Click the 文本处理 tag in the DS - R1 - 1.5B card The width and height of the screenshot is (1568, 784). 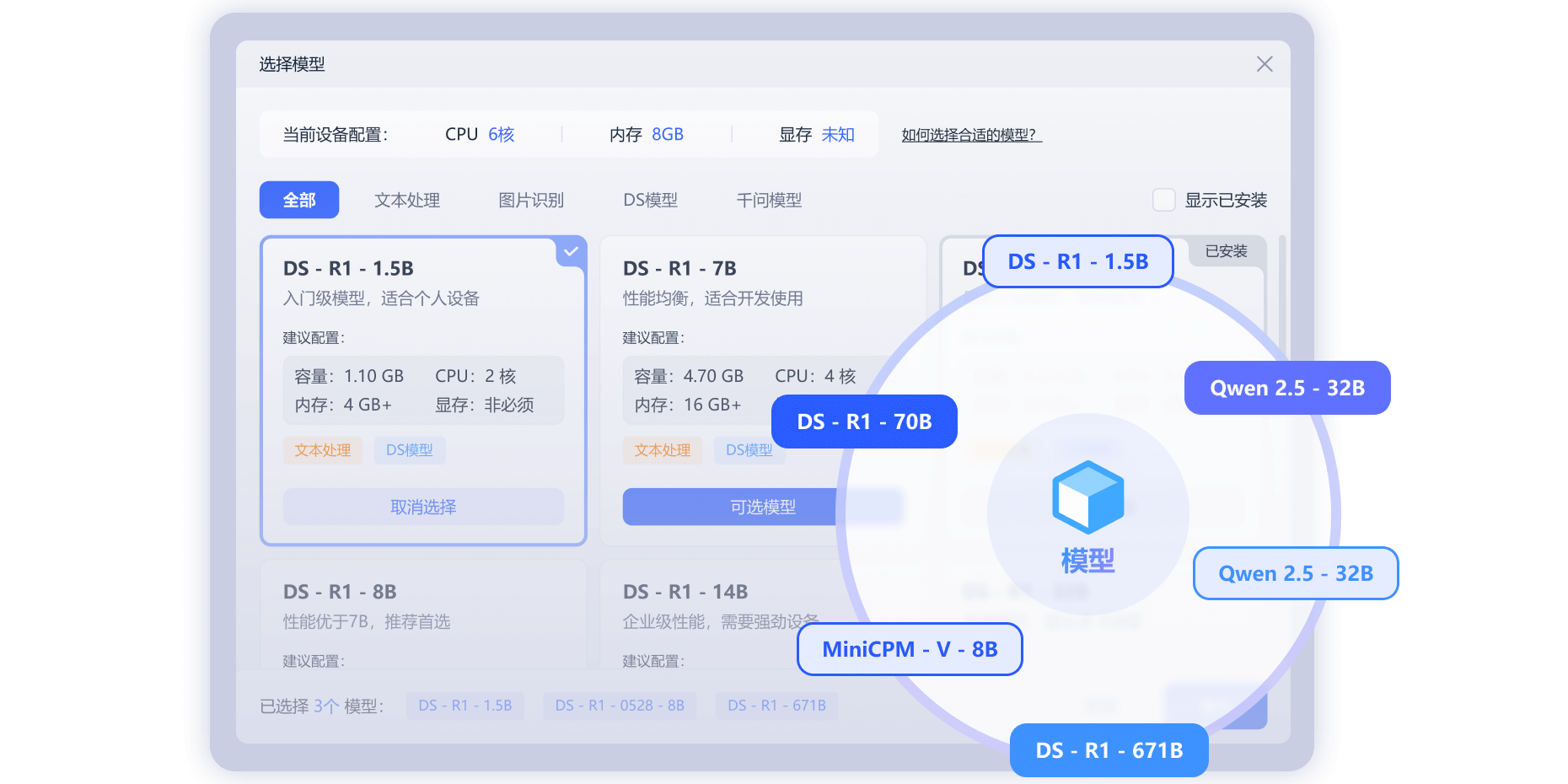pyautogui.click(x=323, y=450)
